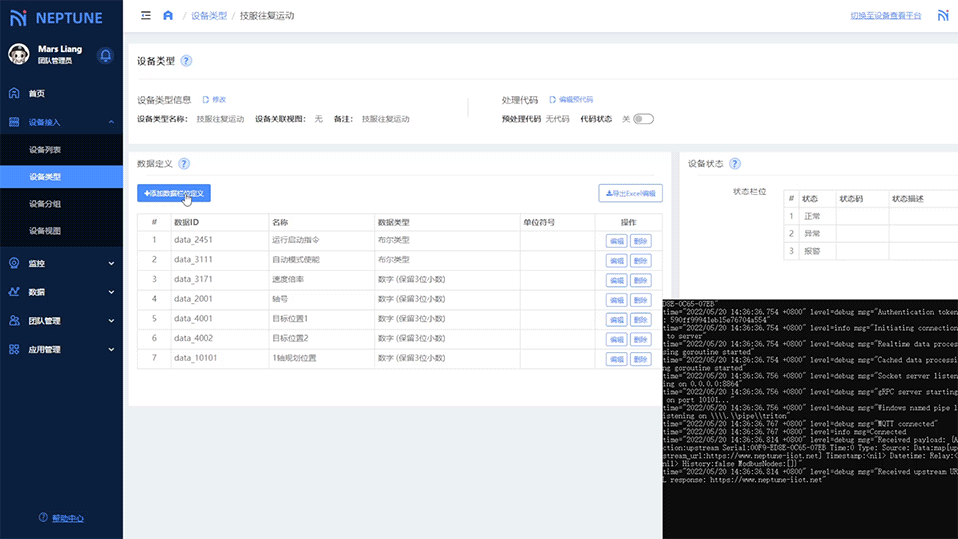Collapse the 设备接入 sidebar menu

pos(61,122)
